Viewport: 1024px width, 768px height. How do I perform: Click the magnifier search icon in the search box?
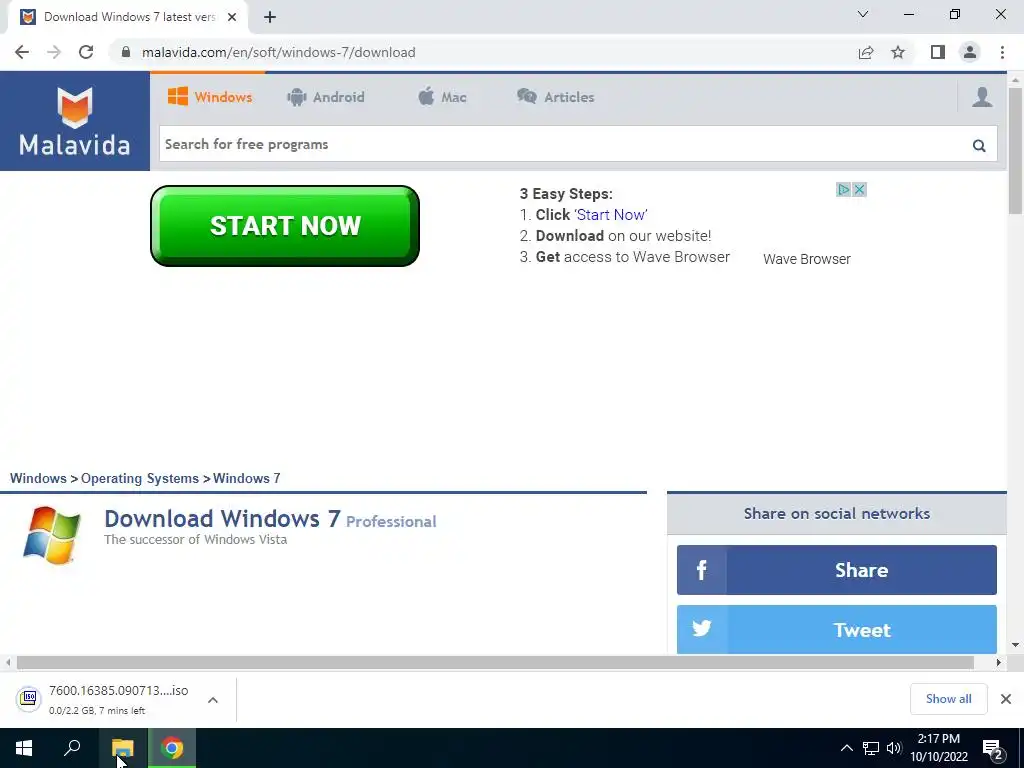[x=979, y=145]
